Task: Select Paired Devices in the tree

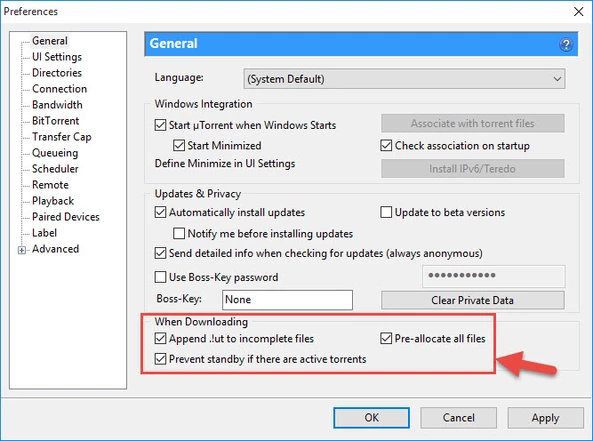Action: (x=66, y=217)
